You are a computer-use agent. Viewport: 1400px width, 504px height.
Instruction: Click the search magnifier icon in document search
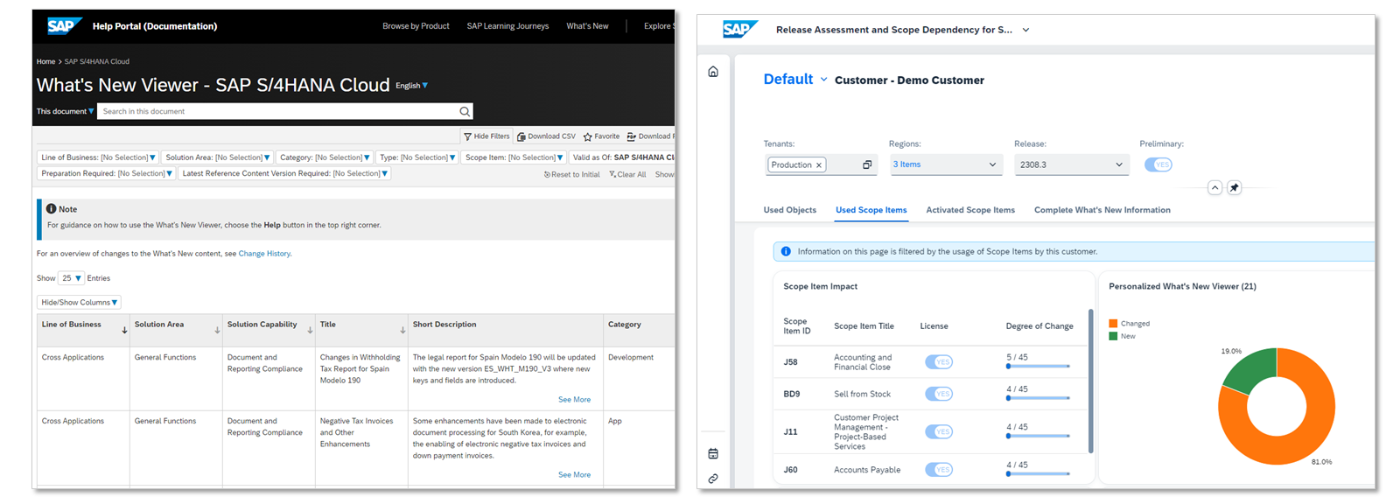point(465,112)
